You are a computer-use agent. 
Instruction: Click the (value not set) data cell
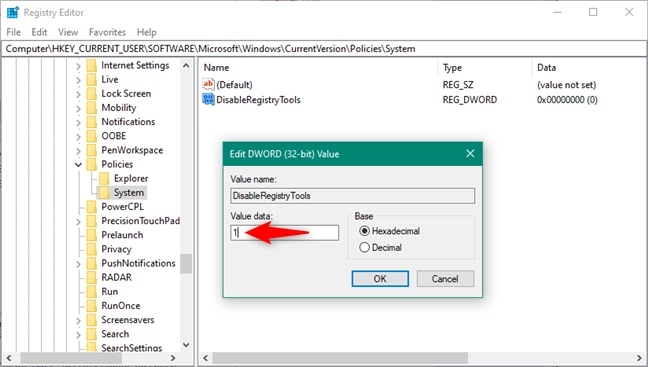click(x=566, y=85)
